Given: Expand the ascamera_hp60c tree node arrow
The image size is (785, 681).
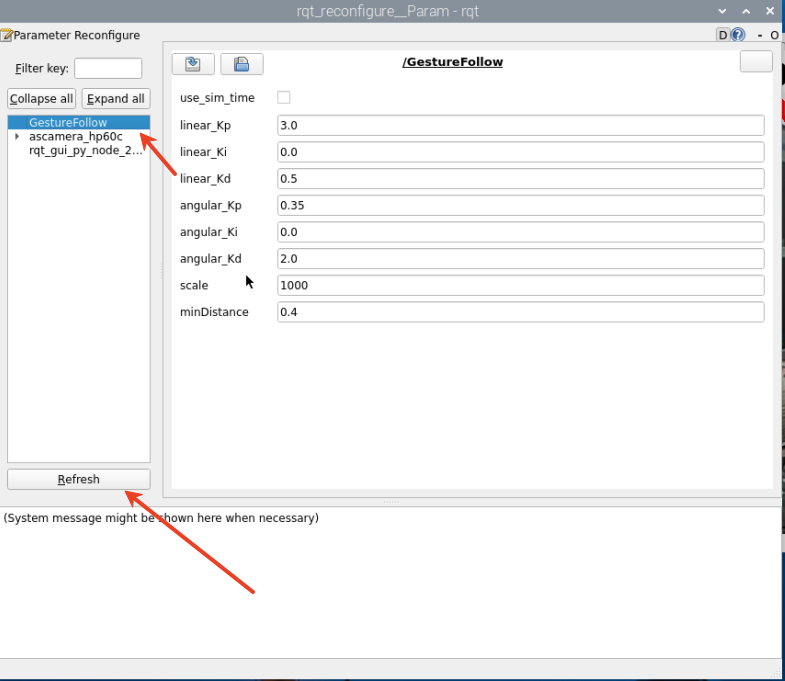Looking at the screenshot, I should click(x=18, y=136).
